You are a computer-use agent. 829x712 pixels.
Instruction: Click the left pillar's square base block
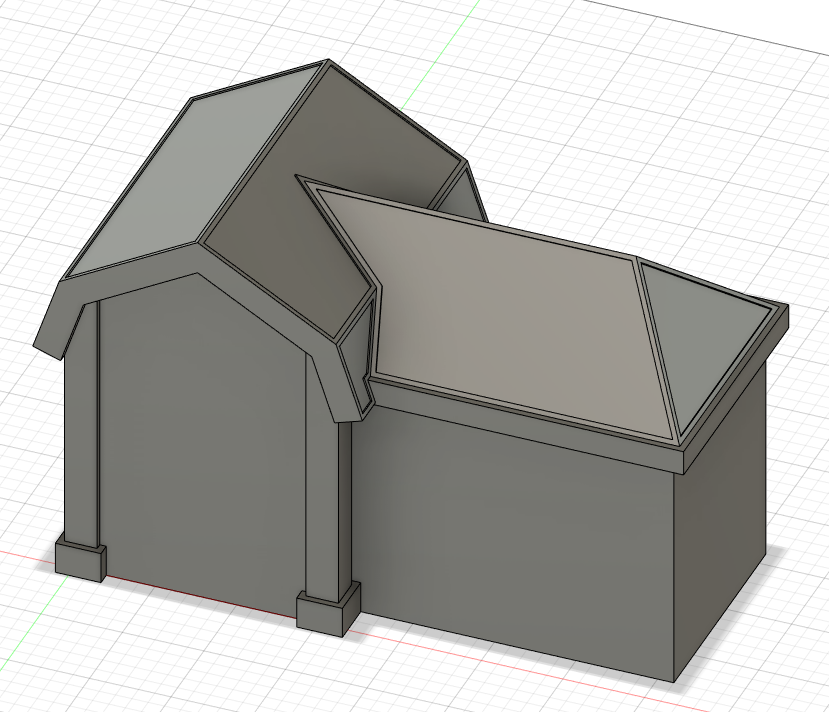(80, 559)
